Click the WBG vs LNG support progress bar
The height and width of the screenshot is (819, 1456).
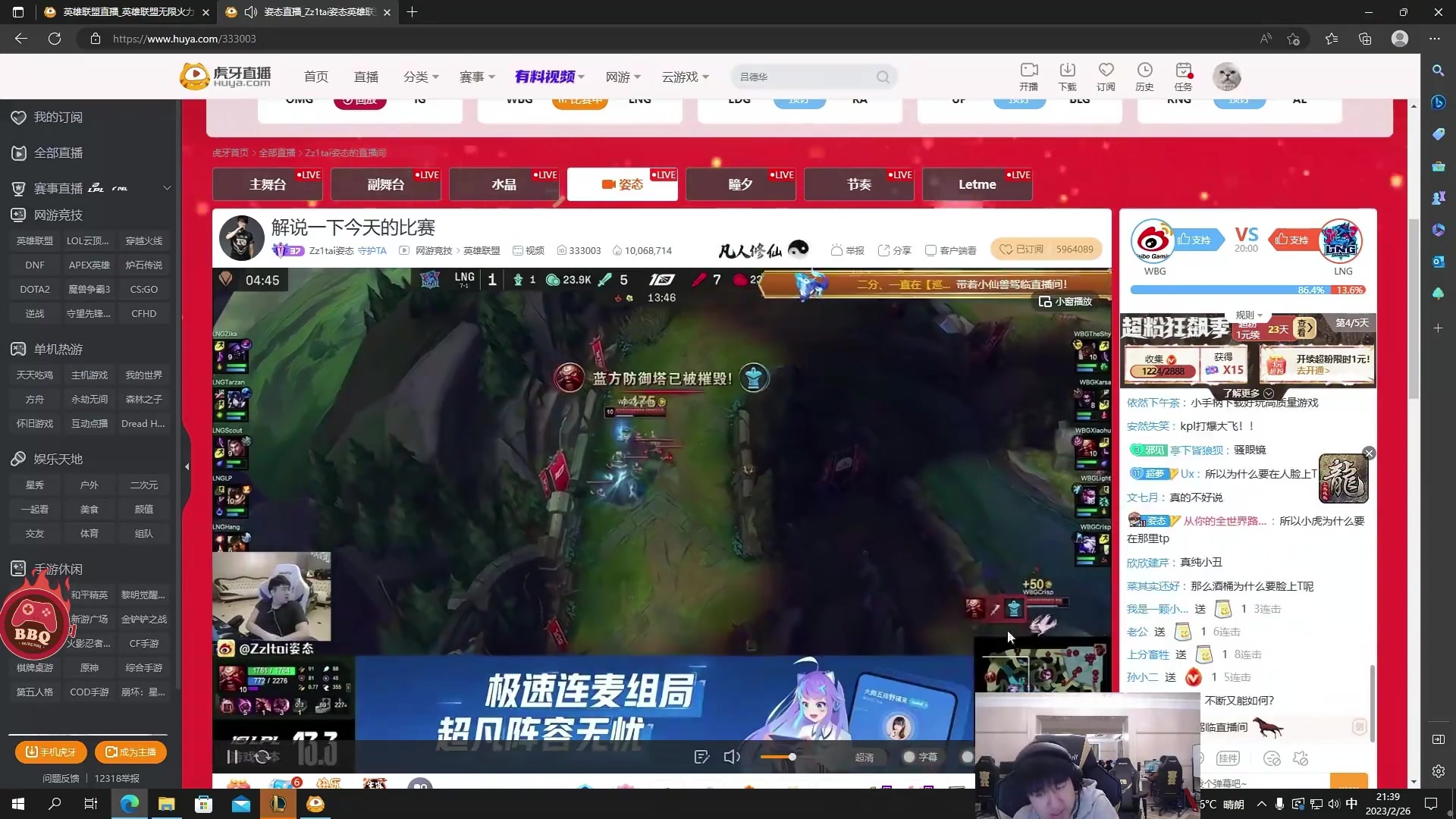[1247, 290]
